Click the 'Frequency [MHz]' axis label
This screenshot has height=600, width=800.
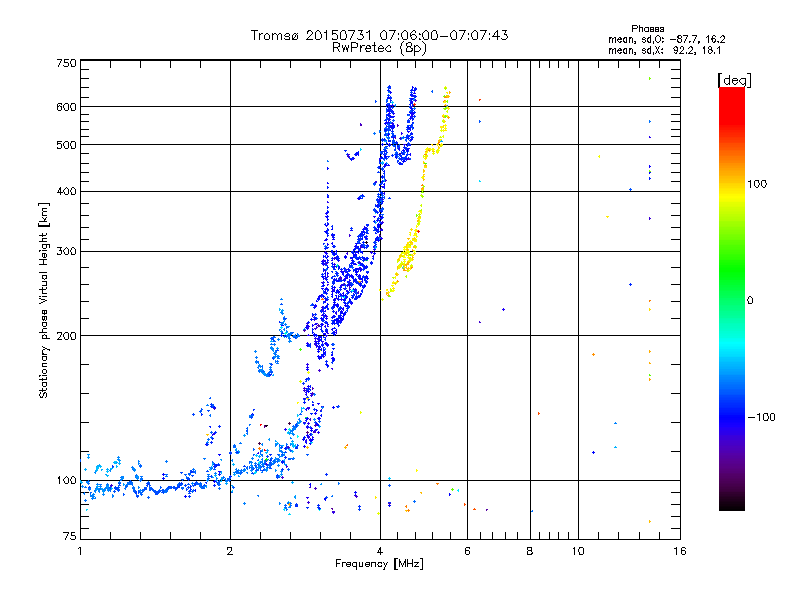point(379,564)
